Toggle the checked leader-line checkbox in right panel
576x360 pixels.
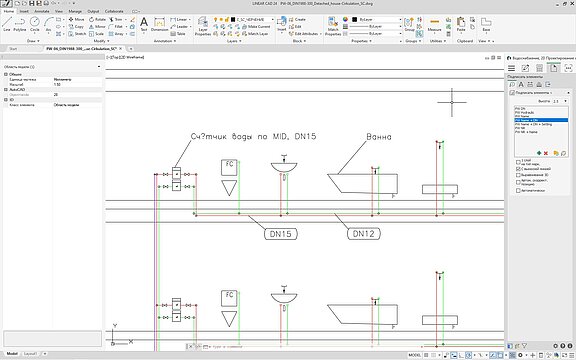point(518,169)
